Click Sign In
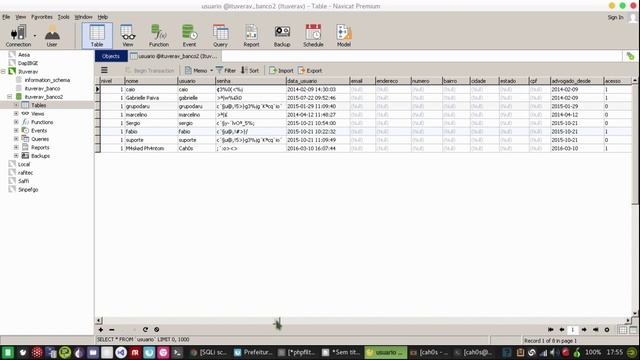This screenshot has height=360, width=640. [x=615, y=17]
